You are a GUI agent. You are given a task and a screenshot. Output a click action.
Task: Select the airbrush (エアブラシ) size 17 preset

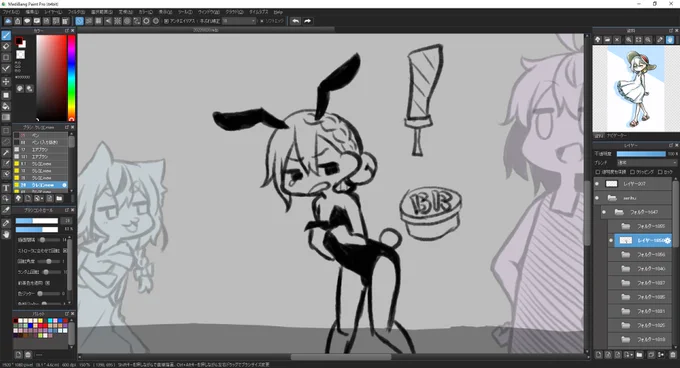point(40,150)
